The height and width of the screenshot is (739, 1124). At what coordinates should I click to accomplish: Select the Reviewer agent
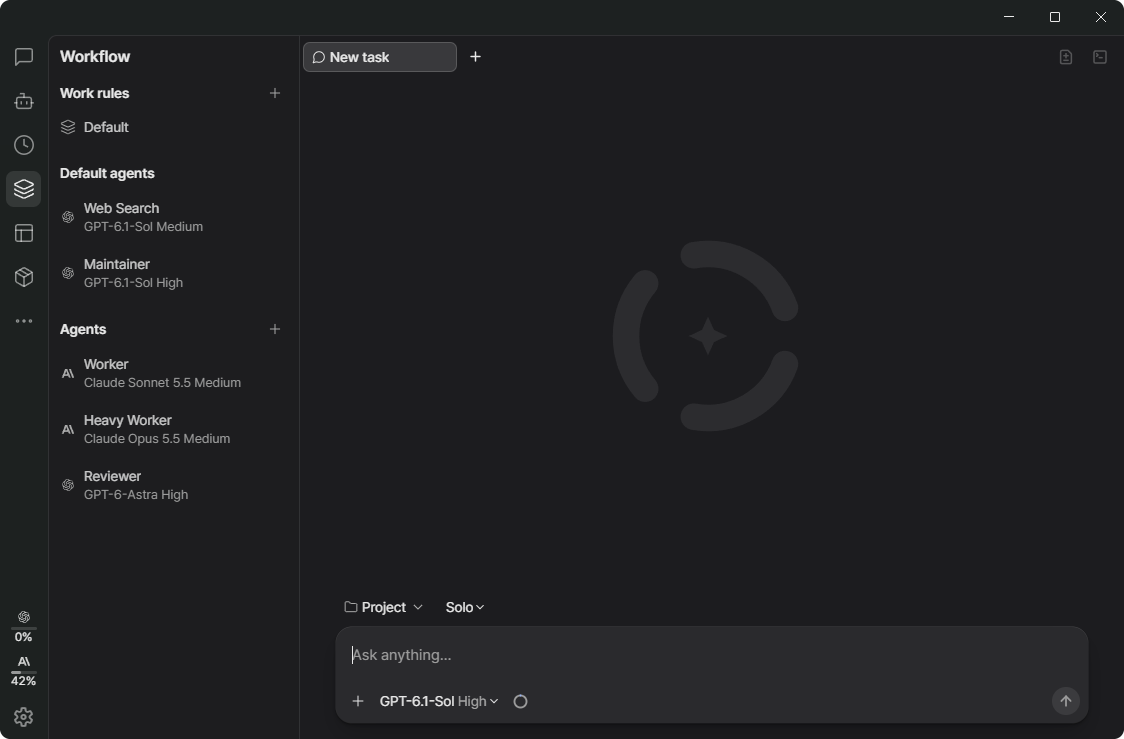pos(173,485)
